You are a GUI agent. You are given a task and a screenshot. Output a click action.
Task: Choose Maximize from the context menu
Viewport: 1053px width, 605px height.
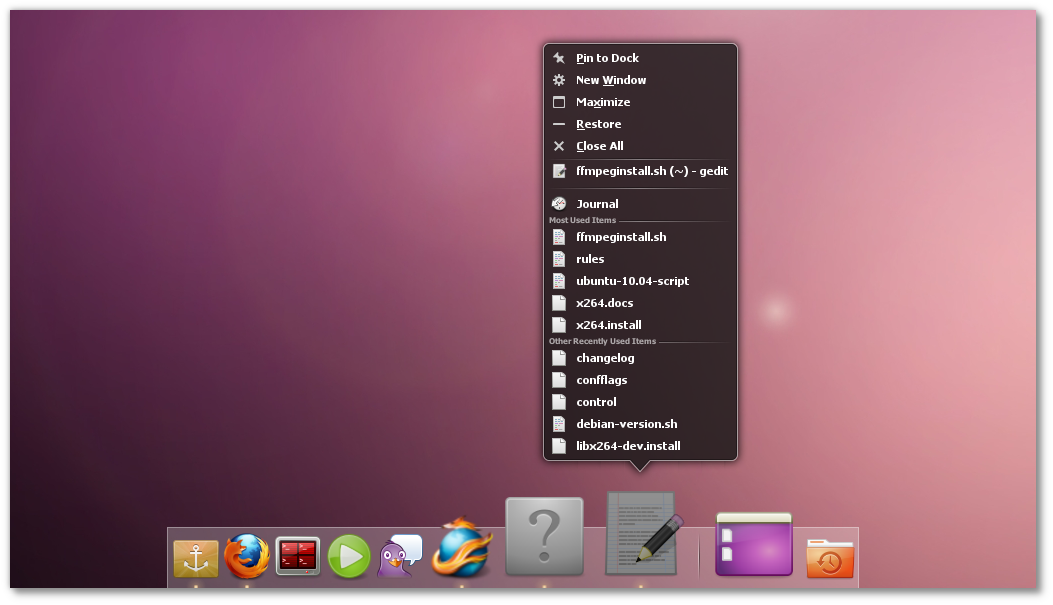point(603,102)
